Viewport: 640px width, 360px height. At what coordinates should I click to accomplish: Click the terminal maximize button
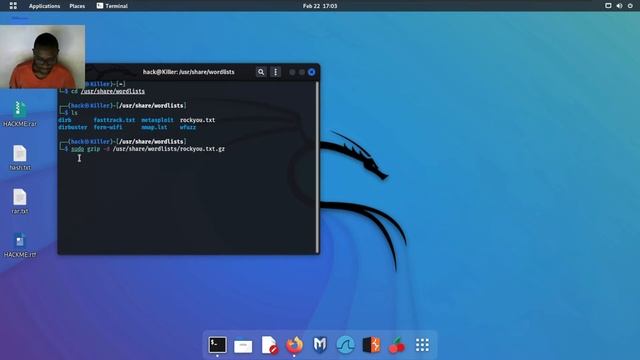pyautogui.click(x=302, y=72)
